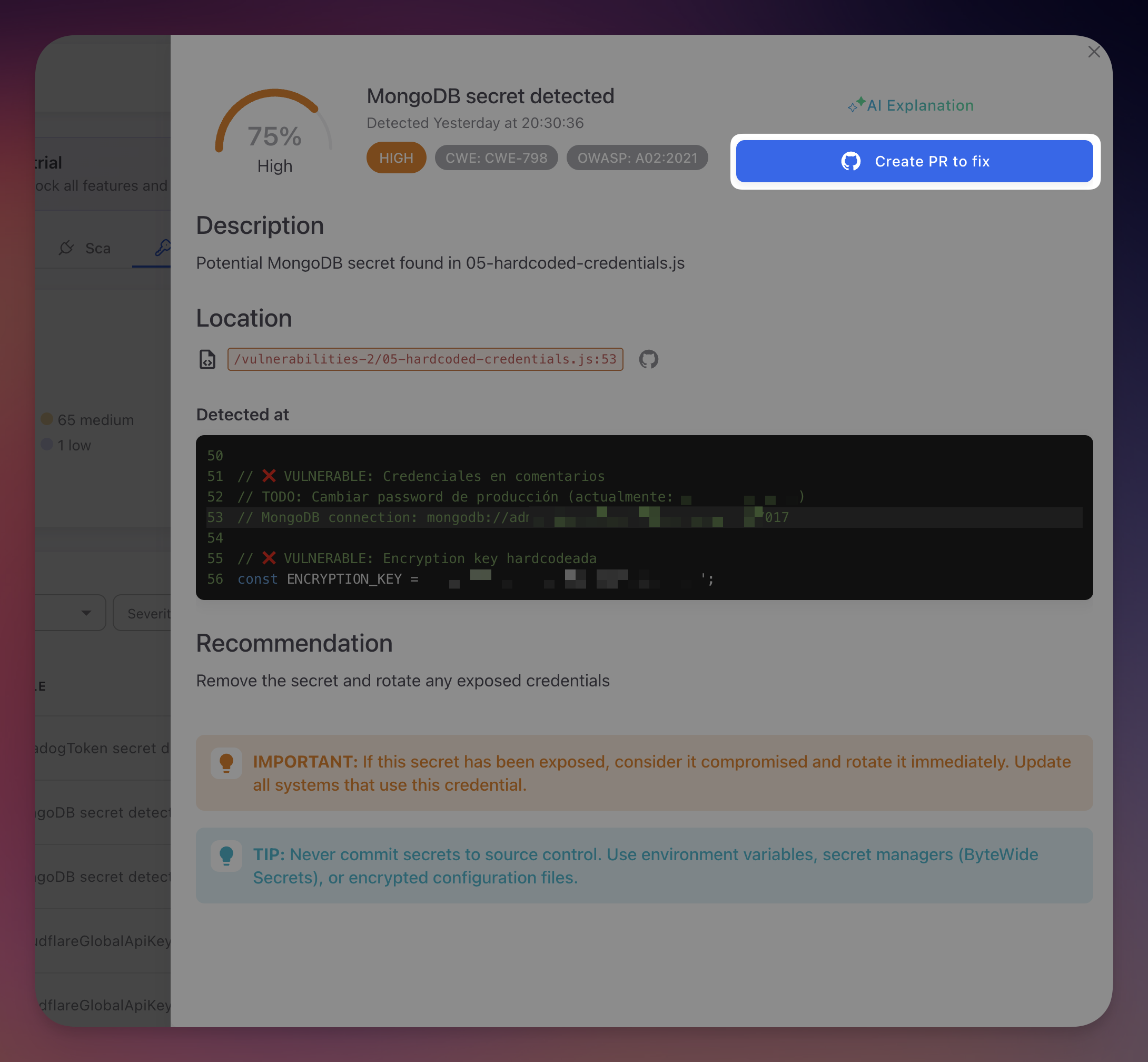
Task: Click the sparkle icon next to AI Explanation
Action: (x=856, y=105)
